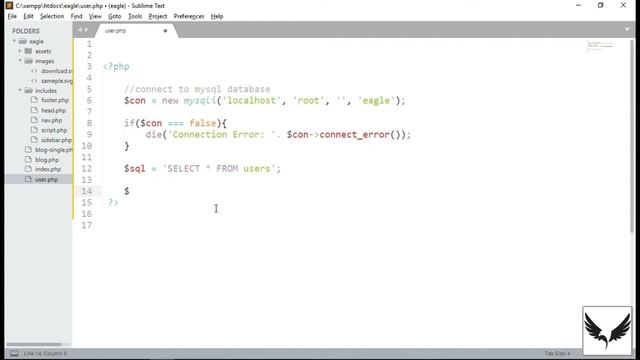Collapse the eagle root folder

(x=14, y=41)
